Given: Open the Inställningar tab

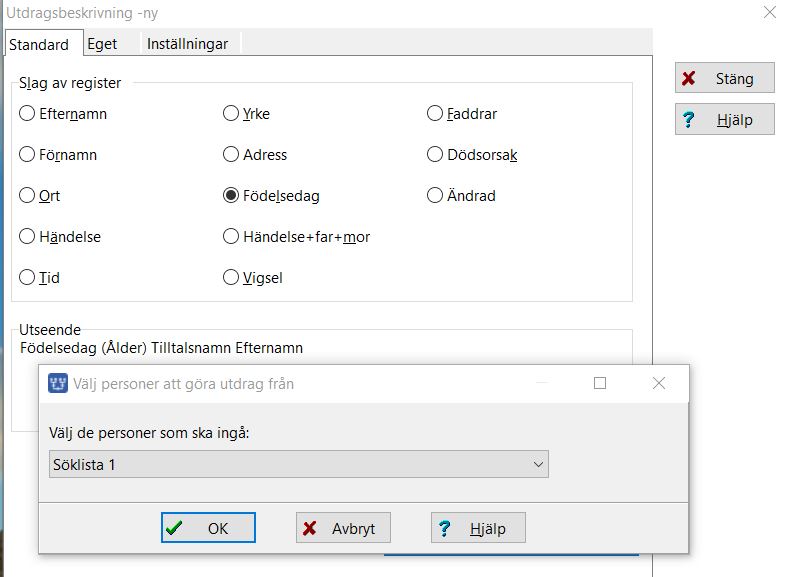Looking at the screenshot, I should (187, 44).
